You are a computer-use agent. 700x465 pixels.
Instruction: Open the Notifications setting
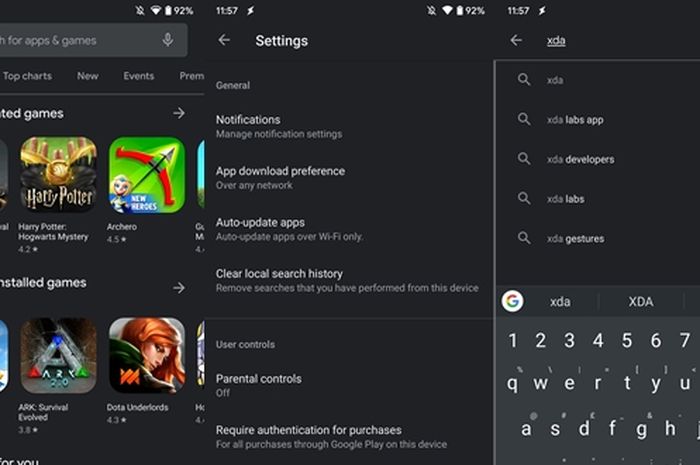pyautogui.click(x=348, y=126)
